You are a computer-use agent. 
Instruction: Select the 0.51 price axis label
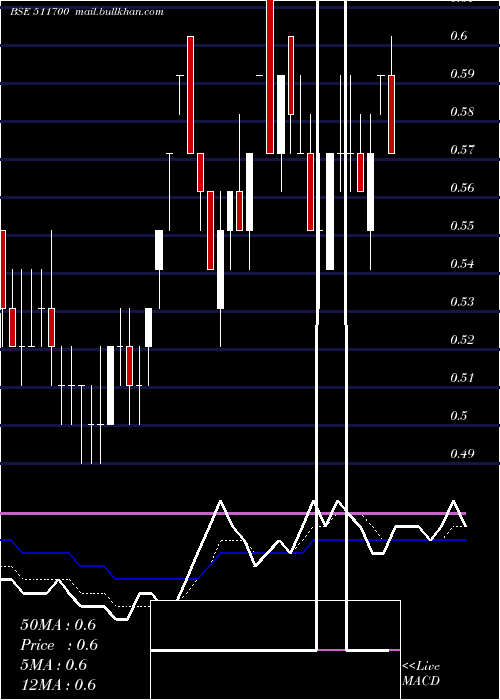(x=462, y=378)
